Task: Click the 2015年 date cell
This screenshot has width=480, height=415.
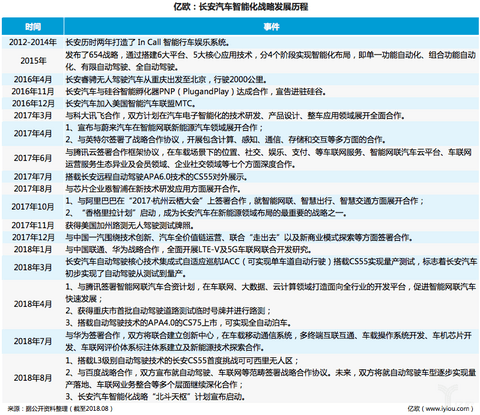Action: click(x=33, y=61)
